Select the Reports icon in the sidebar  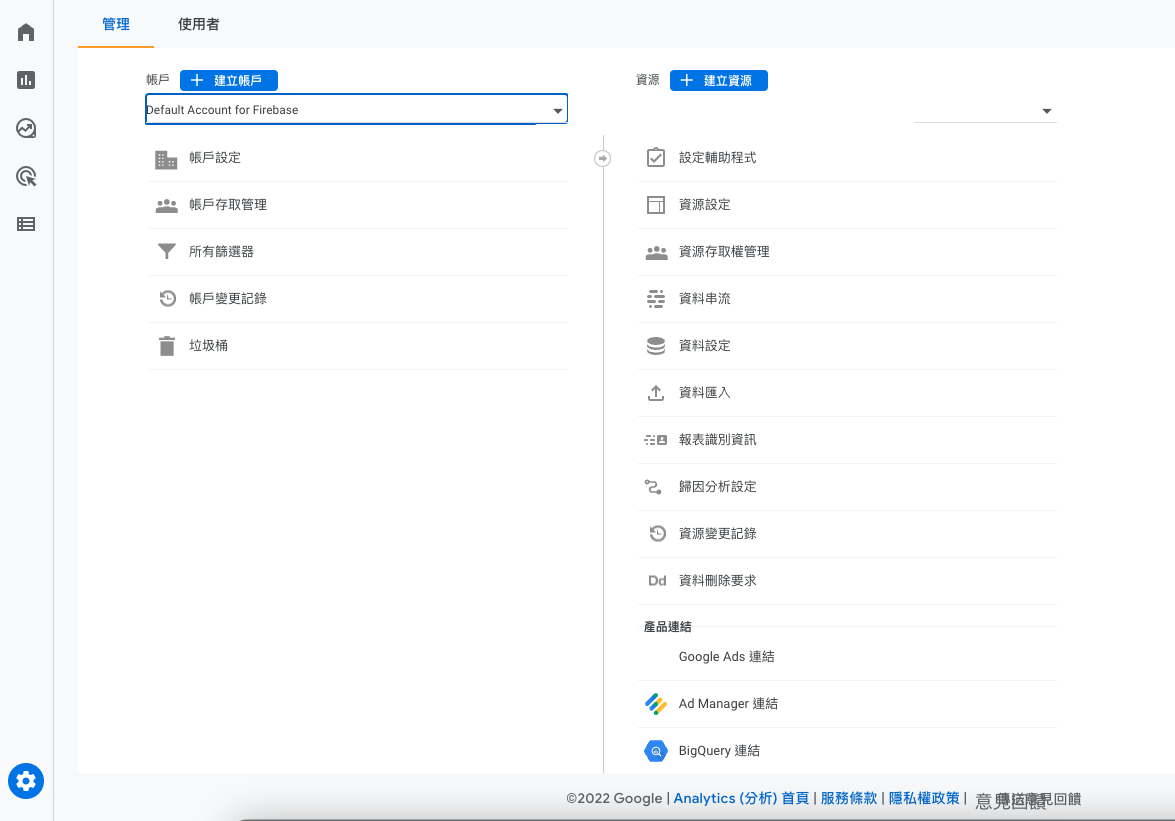coord(25,80)
